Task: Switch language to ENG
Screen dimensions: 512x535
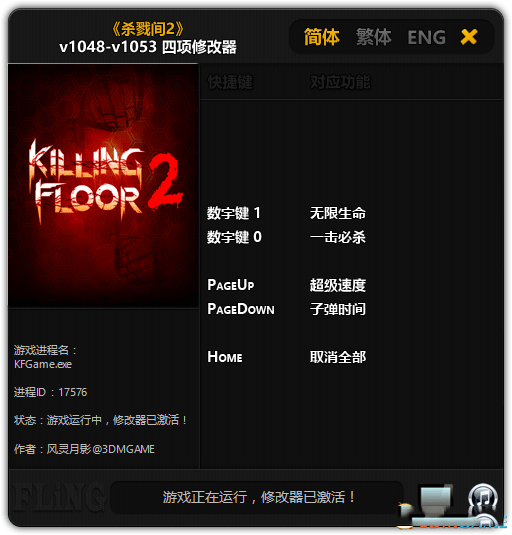Action: click(426, 37)
